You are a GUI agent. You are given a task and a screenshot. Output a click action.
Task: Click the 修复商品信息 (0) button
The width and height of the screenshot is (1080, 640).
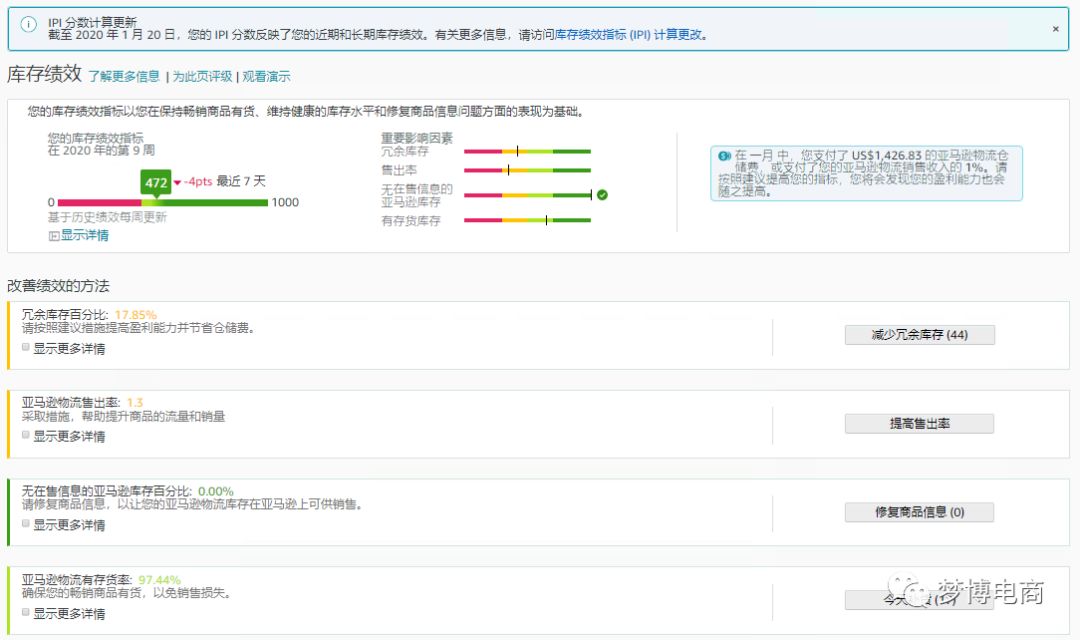[920, 512]
